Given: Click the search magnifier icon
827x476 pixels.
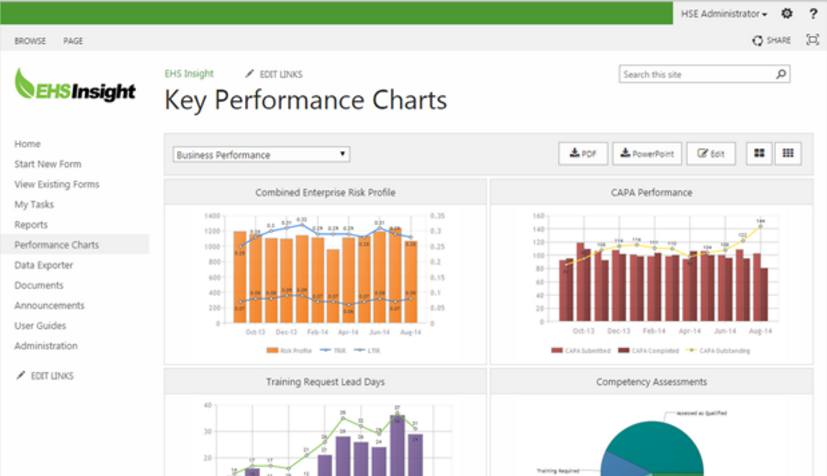Looking at the screenshot, I should [x=781, y=74].
